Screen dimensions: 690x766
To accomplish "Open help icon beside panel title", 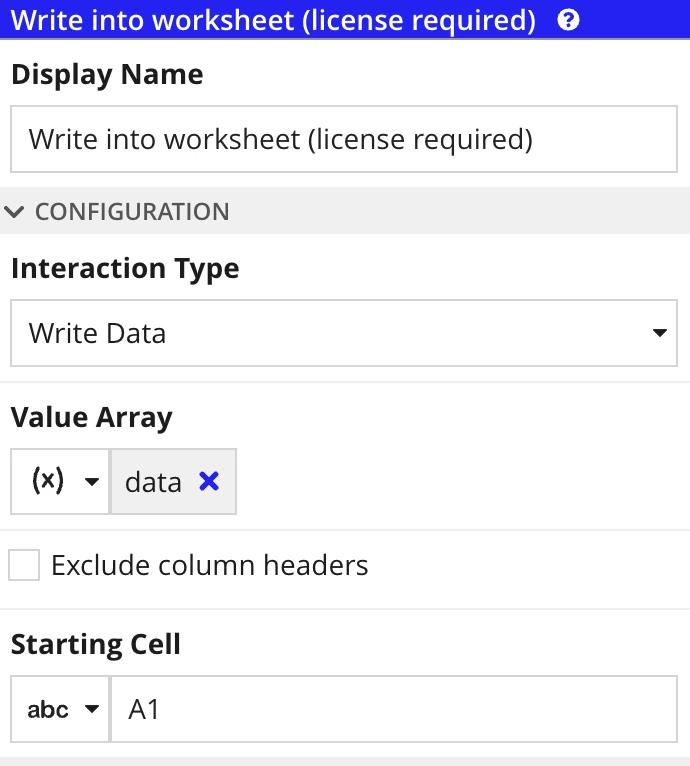I will 568,20.
